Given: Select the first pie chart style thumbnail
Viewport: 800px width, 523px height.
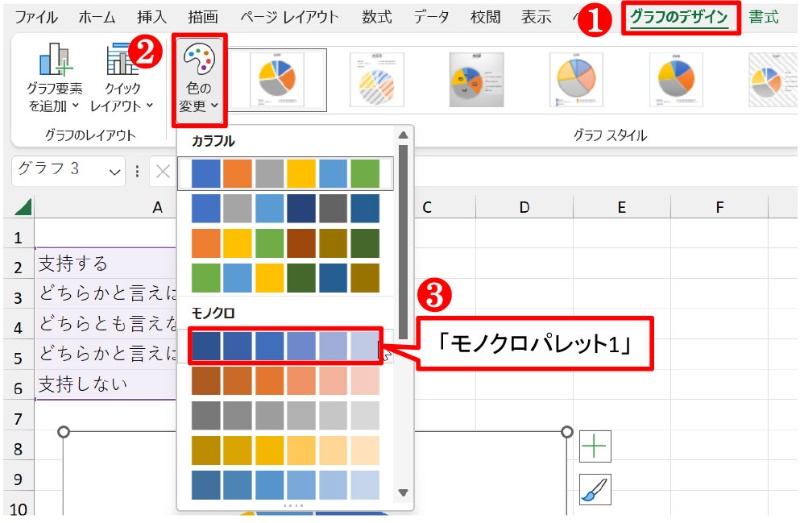Looking at the screenshot, I should coord(278,79).
